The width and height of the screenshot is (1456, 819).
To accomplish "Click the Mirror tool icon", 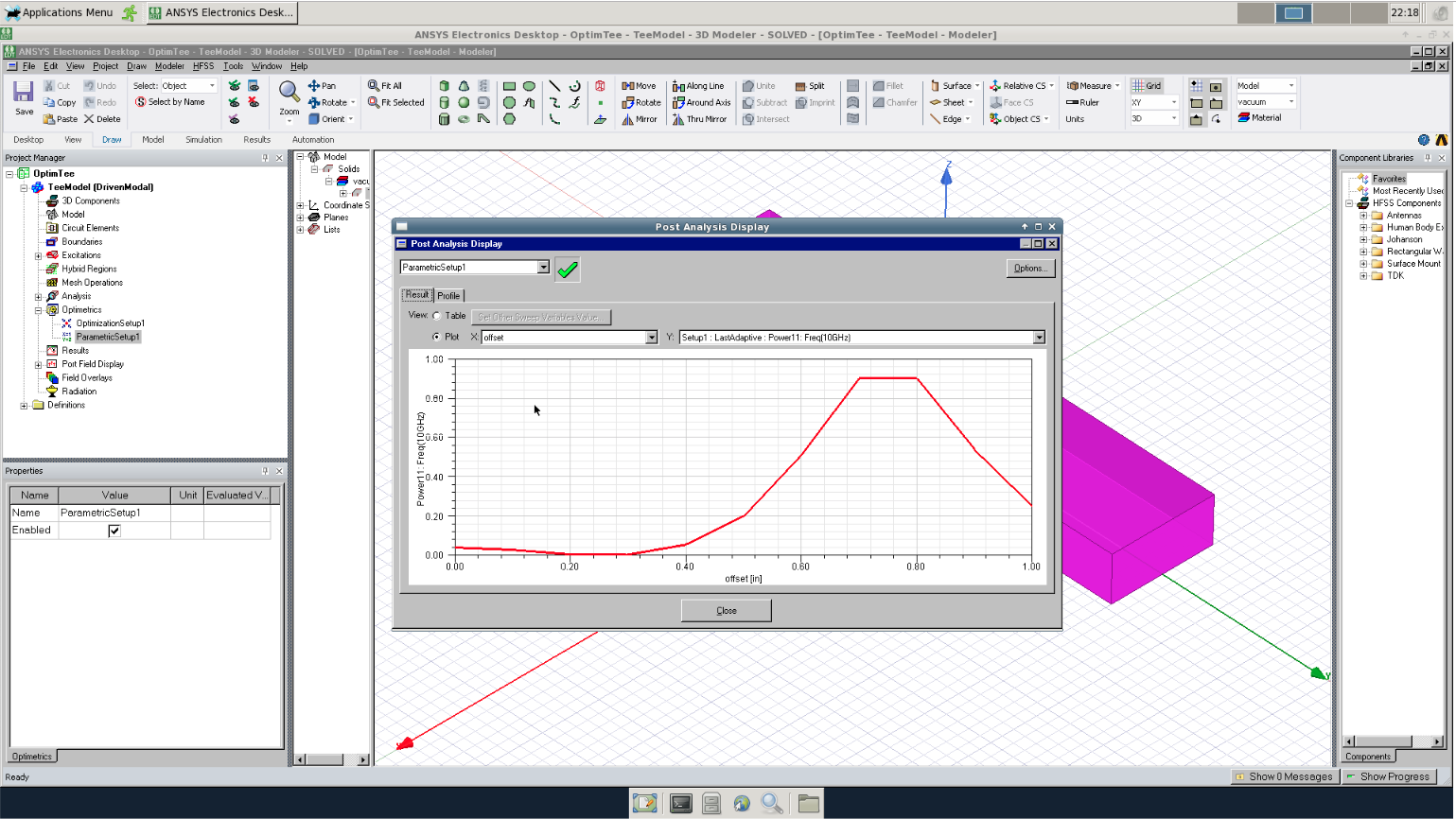I will pyautogui.click(x=627, y=120).
